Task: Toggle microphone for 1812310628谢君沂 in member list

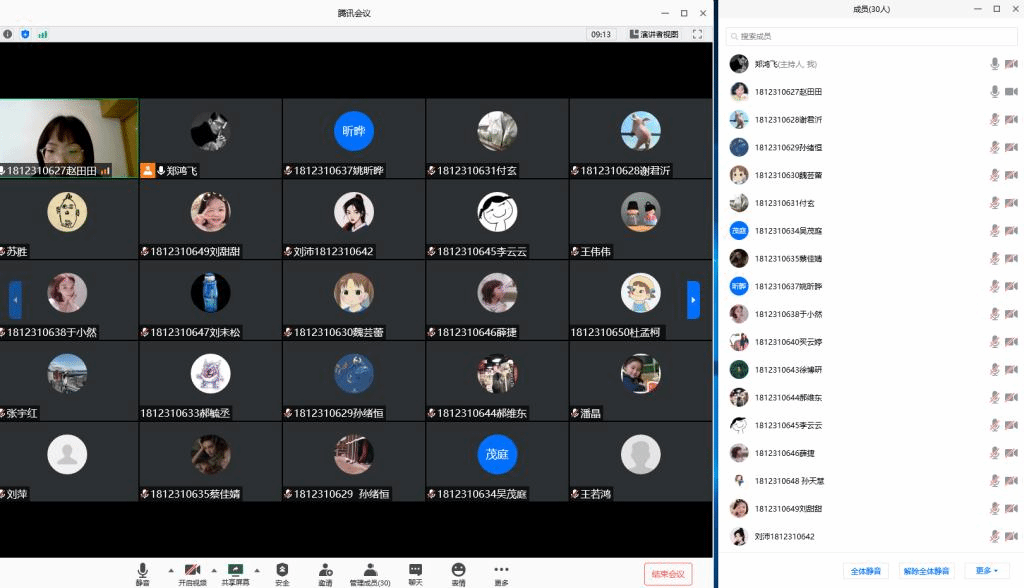Action: [994, 120]
